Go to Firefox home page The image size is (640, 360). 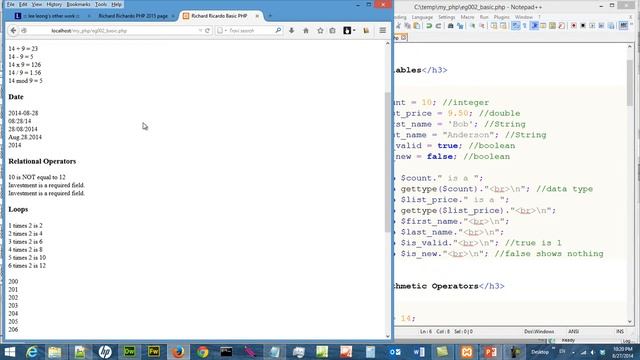tap(306, 31)
